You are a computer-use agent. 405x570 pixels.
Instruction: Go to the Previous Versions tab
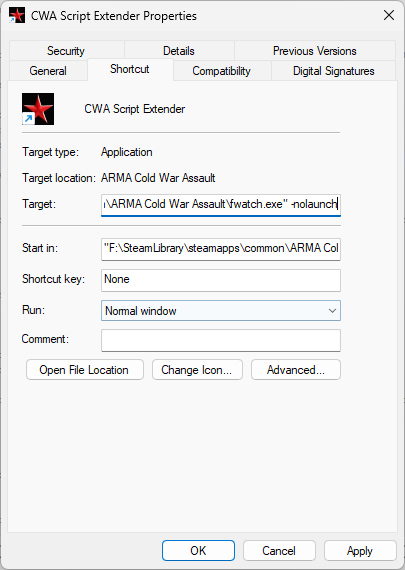click(x=314, y=51)
